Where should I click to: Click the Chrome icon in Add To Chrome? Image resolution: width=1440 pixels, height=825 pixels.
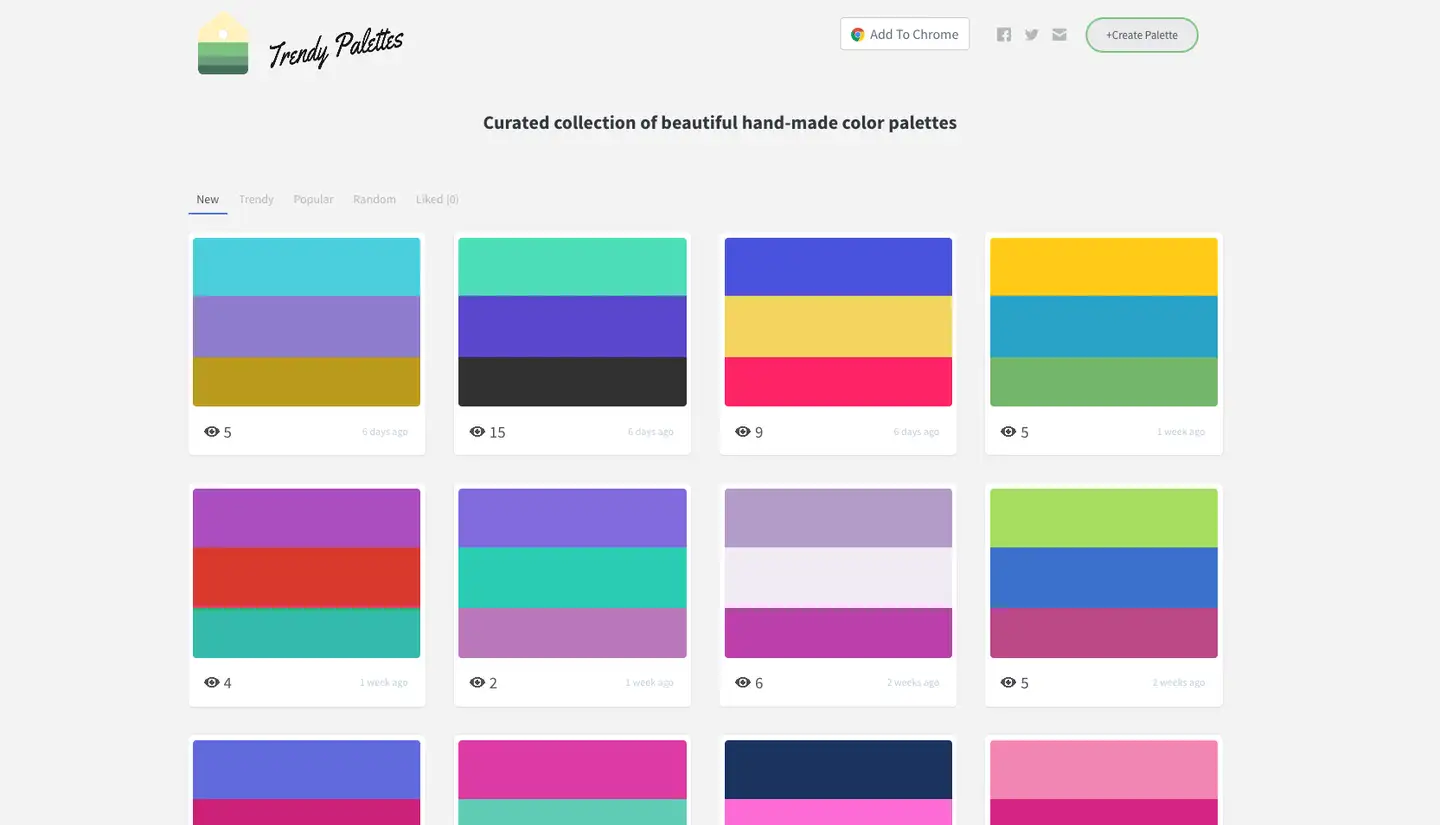point(857,35)
